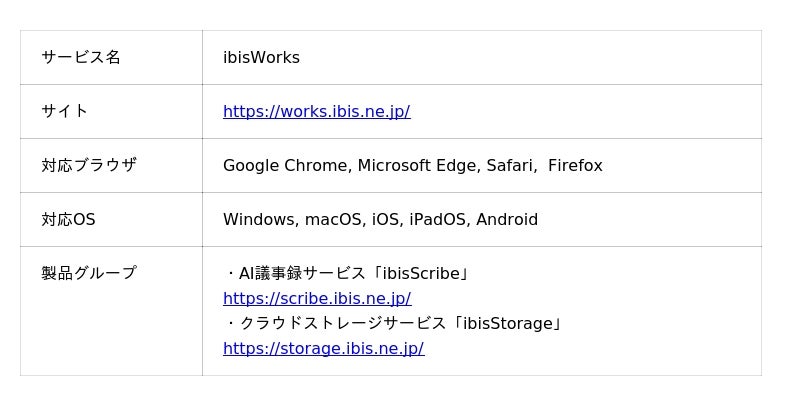
Task: Click the 対応ブラウザ row label
Action: tap(89, 166)
